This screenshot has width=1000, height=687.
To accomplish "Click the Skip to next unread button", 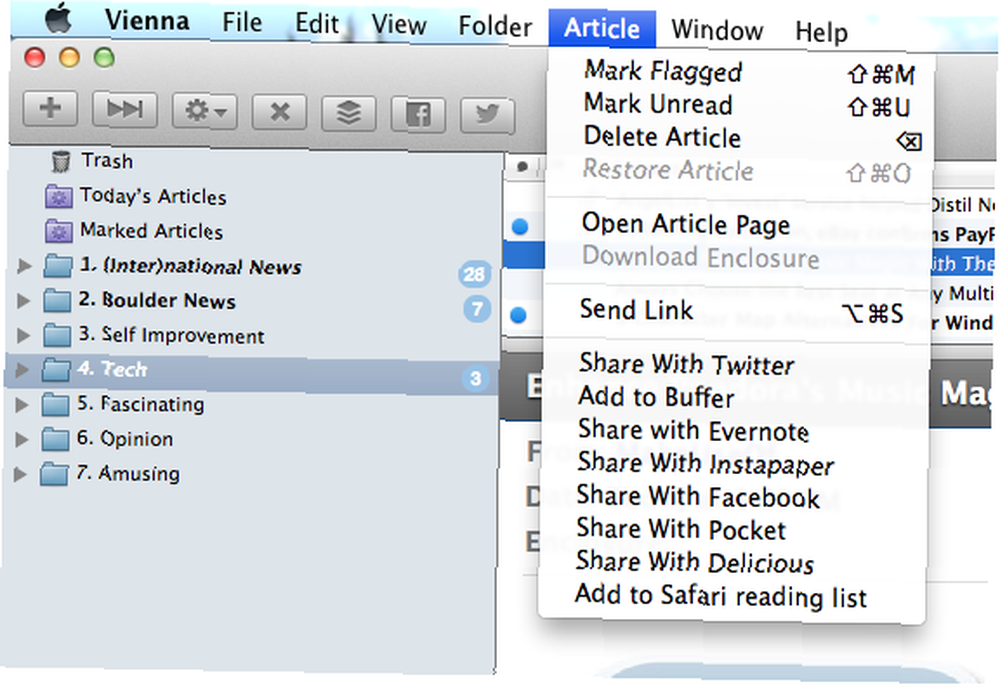I will 124,108.
